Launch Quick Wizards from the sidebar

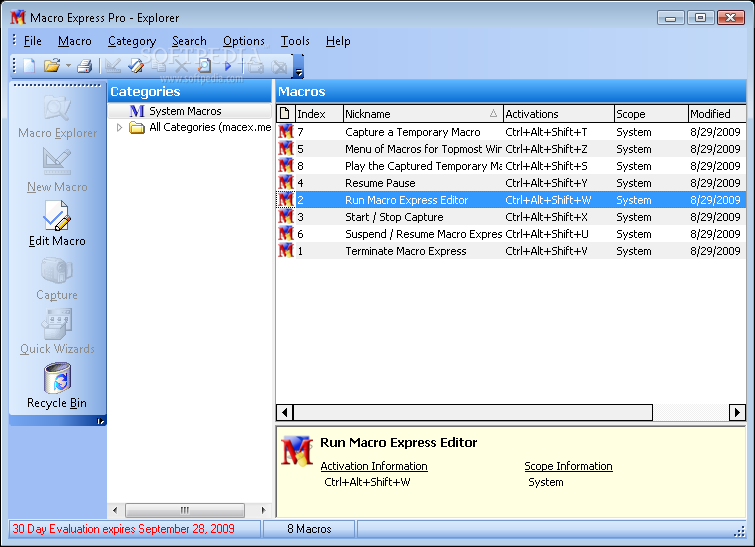pos(57,332)
